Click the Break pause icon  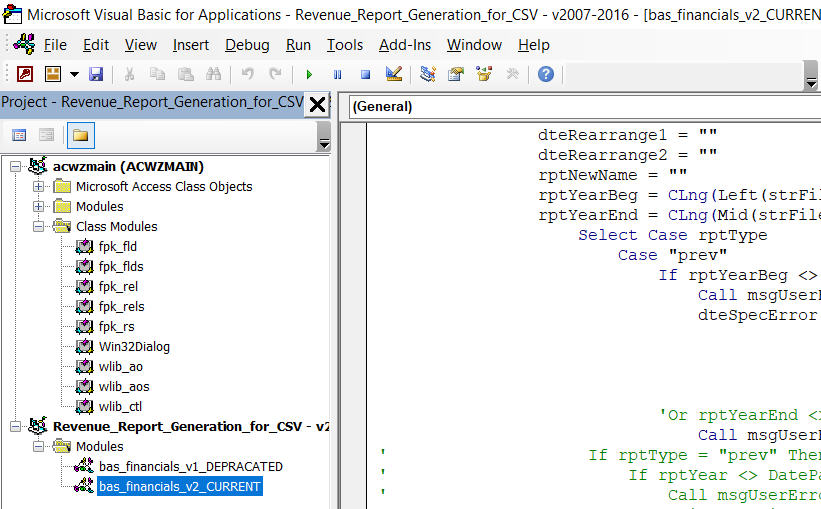338,74
